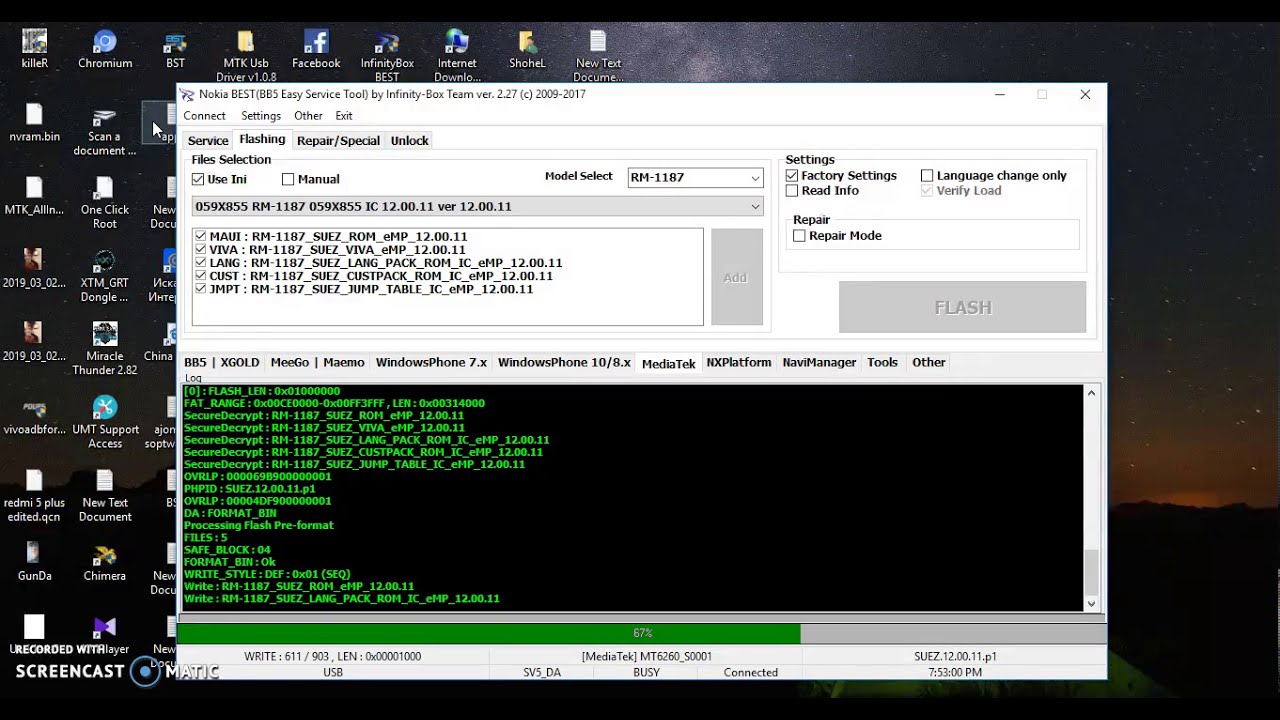Screen dimensions: 1280x720
Task: Uncheck the CUST custpack file entry
Action: pyautogui.click(x=201, y=275)
